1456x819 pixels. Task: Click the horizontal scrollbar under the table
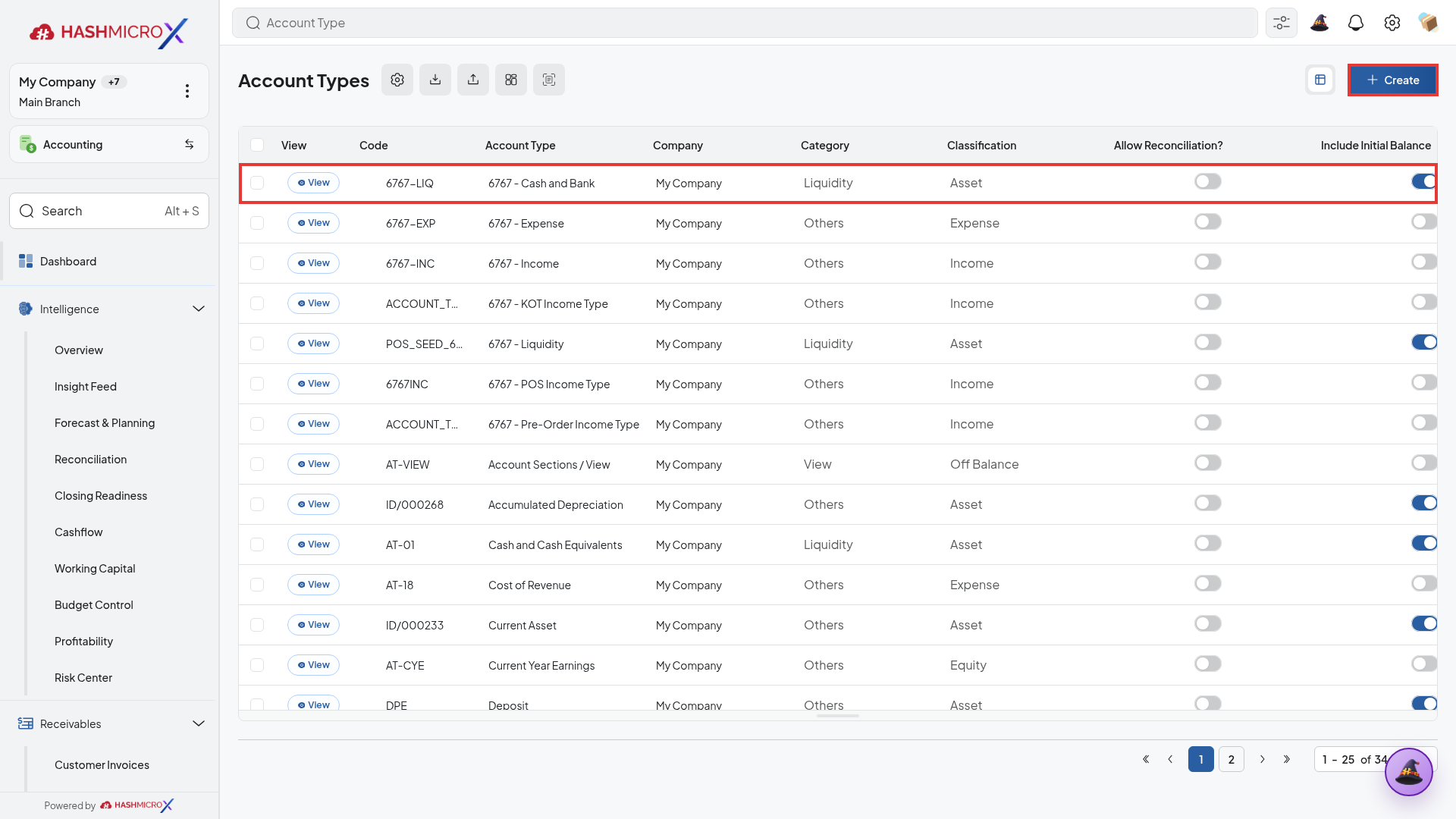[x=838, y=715]
